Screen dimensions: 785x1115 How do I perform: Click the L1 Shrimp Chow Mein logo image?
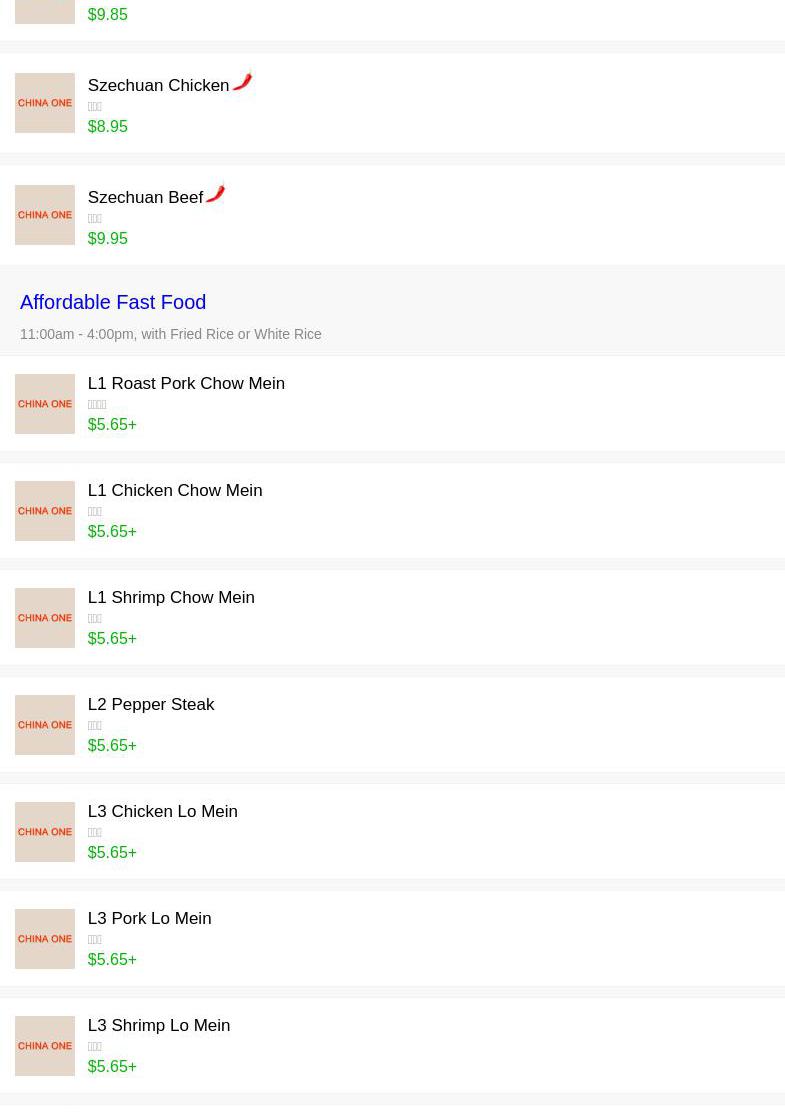tap(45, 618)
